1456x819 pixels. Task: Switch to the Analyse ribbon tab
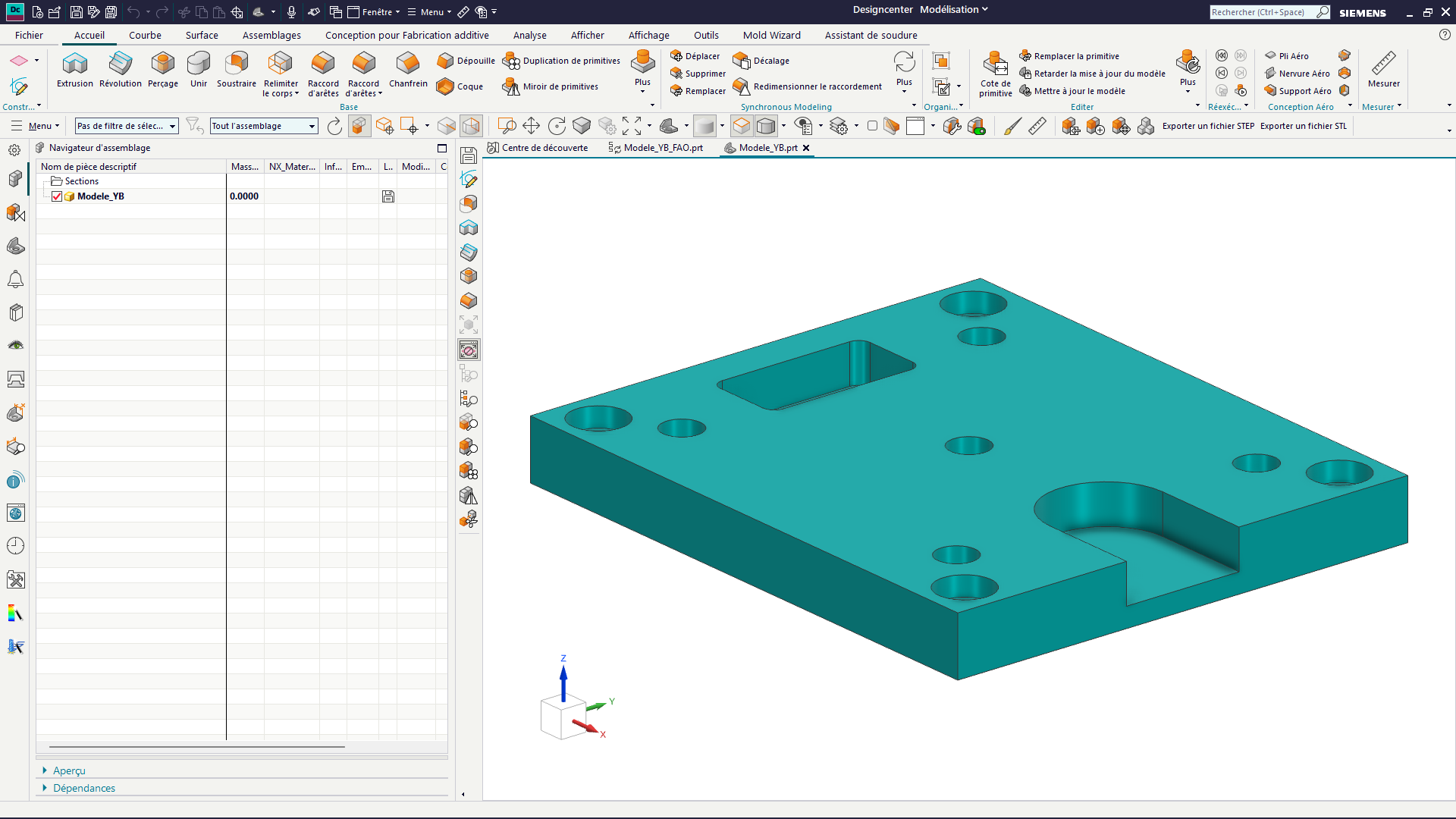coord(529,35)
